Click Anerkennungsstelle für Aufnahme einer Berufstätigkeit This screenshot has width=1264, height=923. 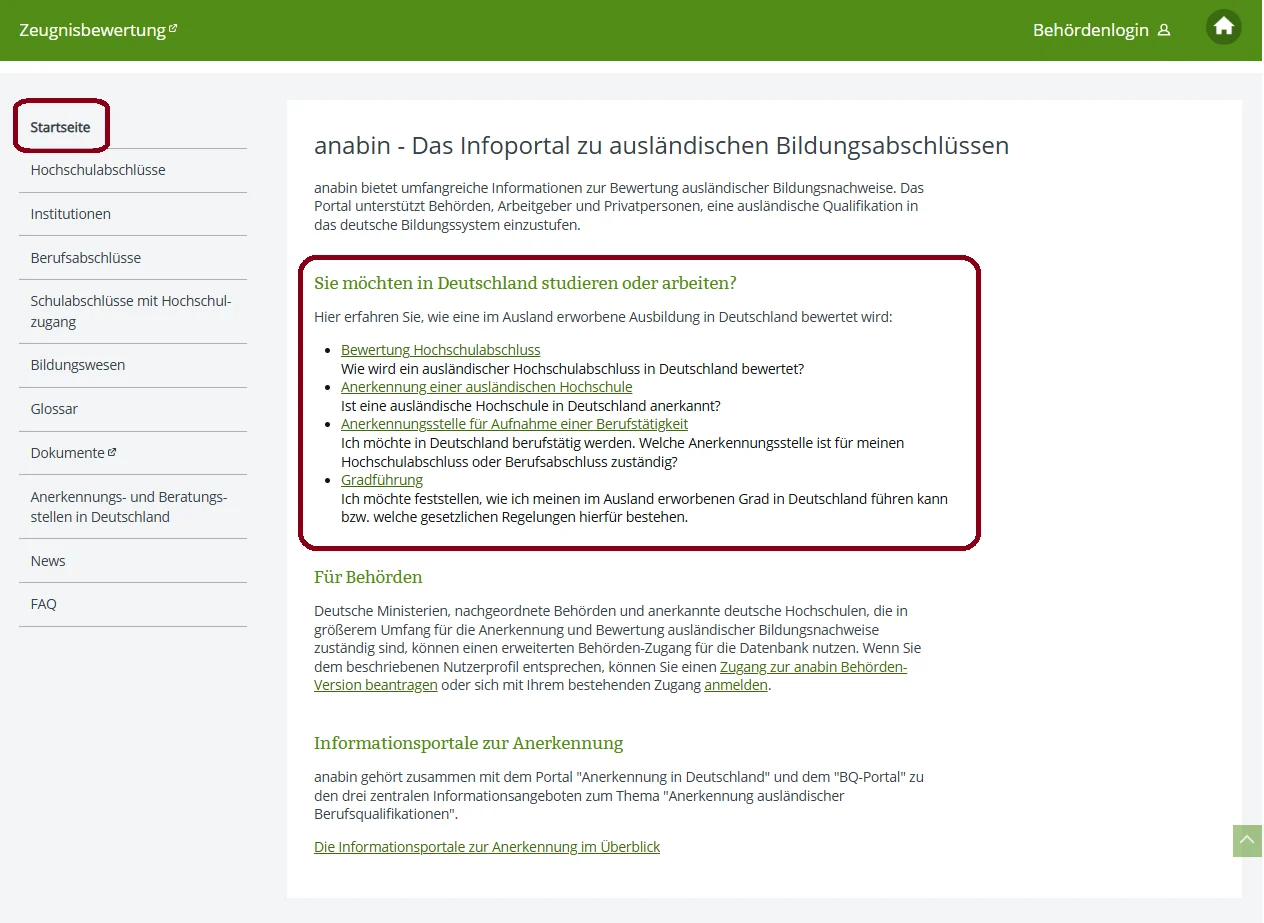[x=515, y=424]
